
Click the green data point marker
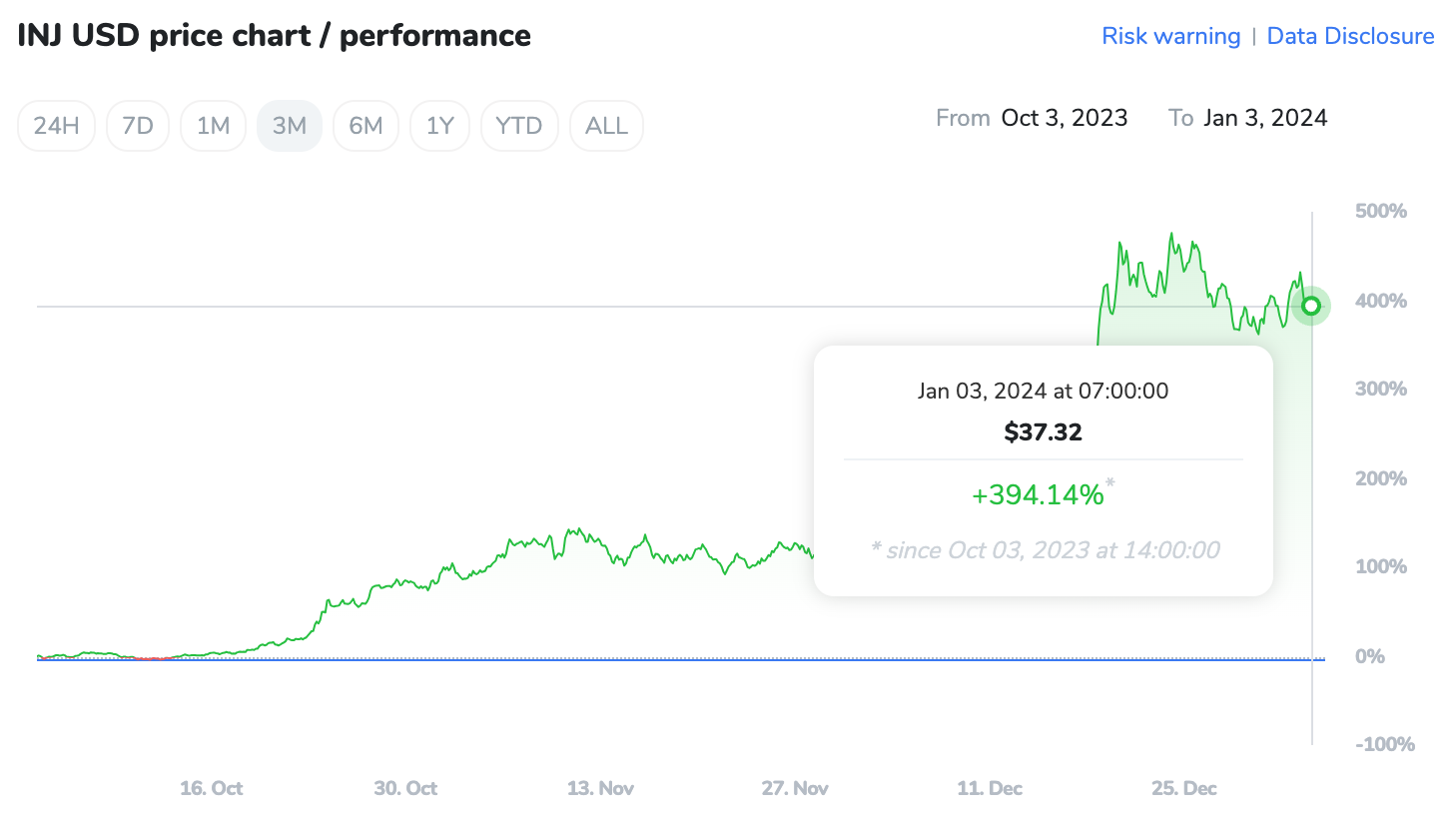(1311, 306)
